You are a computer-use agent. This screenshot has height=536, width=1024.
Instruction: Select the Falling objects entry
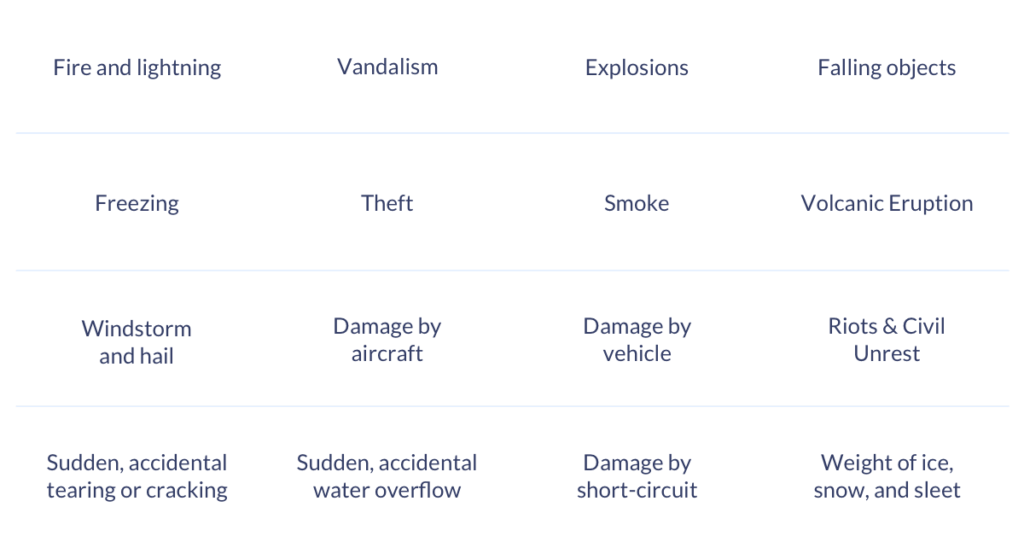pos(886,68)
